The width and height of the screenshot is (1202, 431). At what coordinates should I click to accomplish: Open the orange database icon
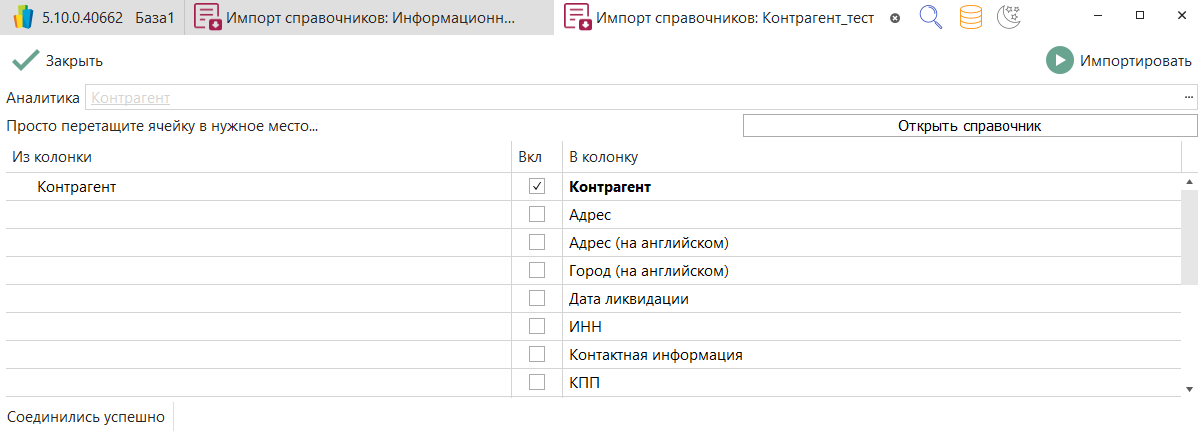coord(970,17)
